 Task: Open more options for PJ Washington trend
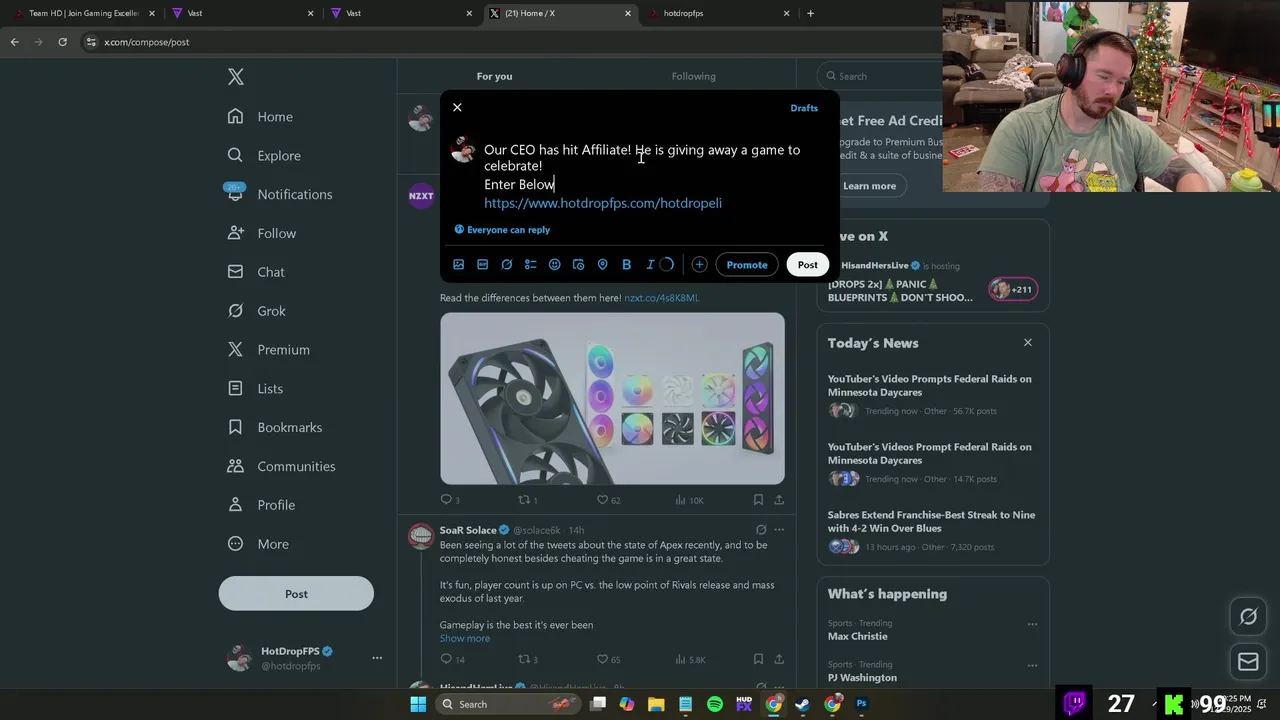pos(1032,665)
